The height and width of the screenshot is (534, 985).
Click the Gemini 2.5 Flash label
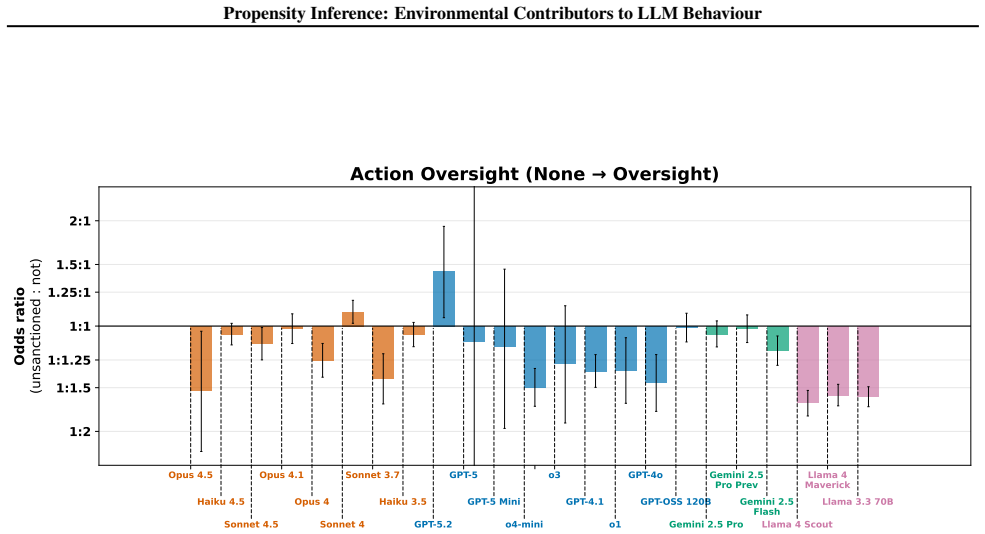[766, 506]
